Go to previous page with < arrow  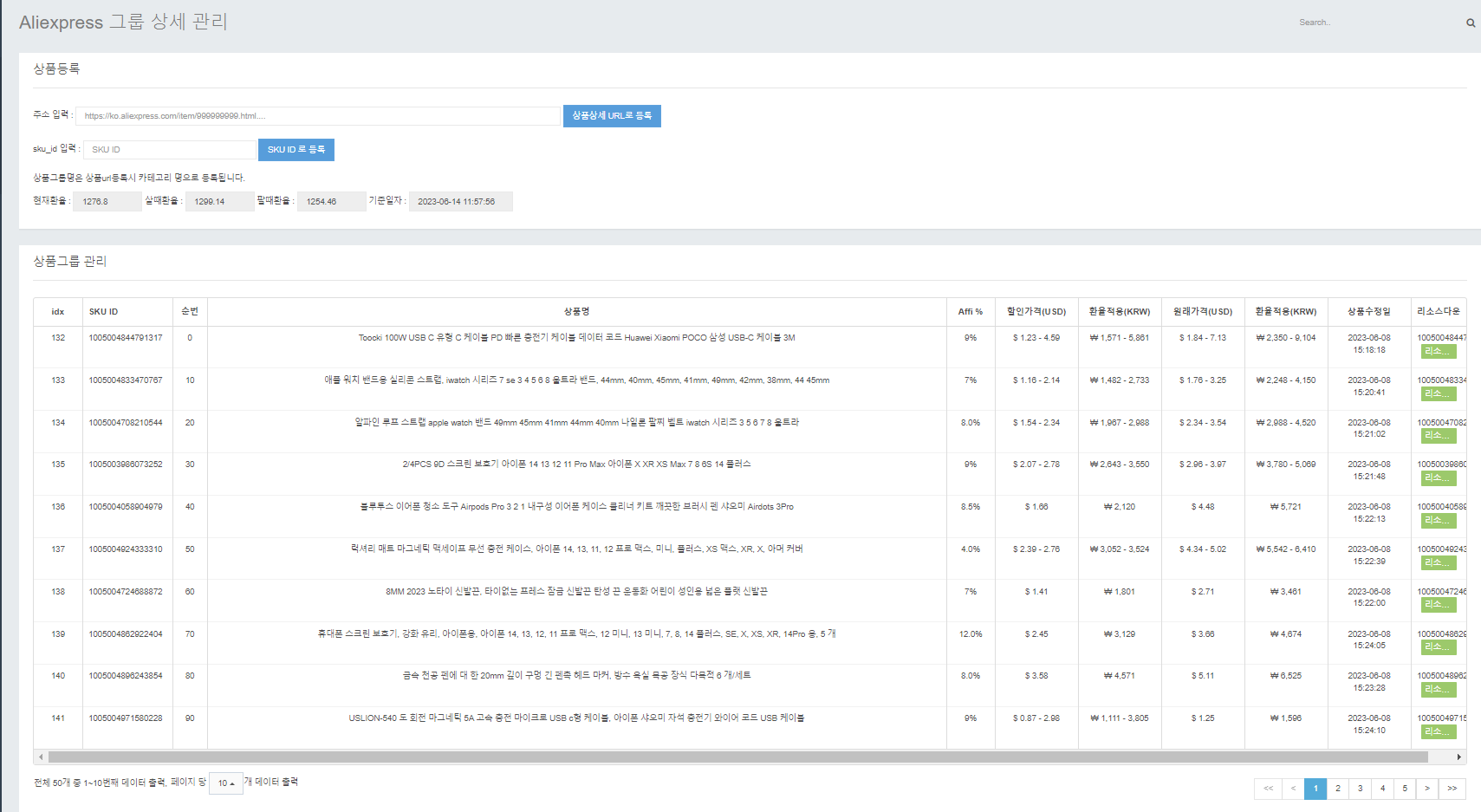tap(1293, 789)
